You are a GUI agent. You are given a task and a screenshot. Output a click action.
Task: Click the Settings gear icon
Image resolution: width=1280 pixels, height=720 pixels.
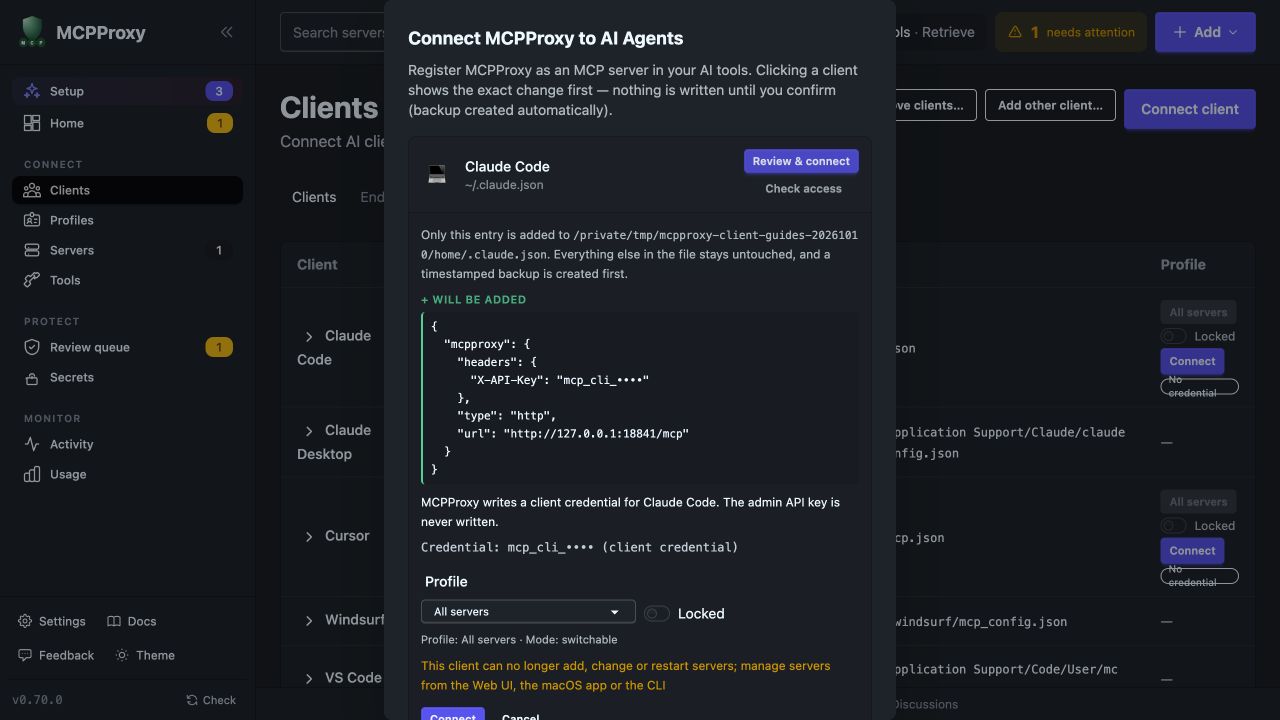pyautogui.click(x=25, y=621)
